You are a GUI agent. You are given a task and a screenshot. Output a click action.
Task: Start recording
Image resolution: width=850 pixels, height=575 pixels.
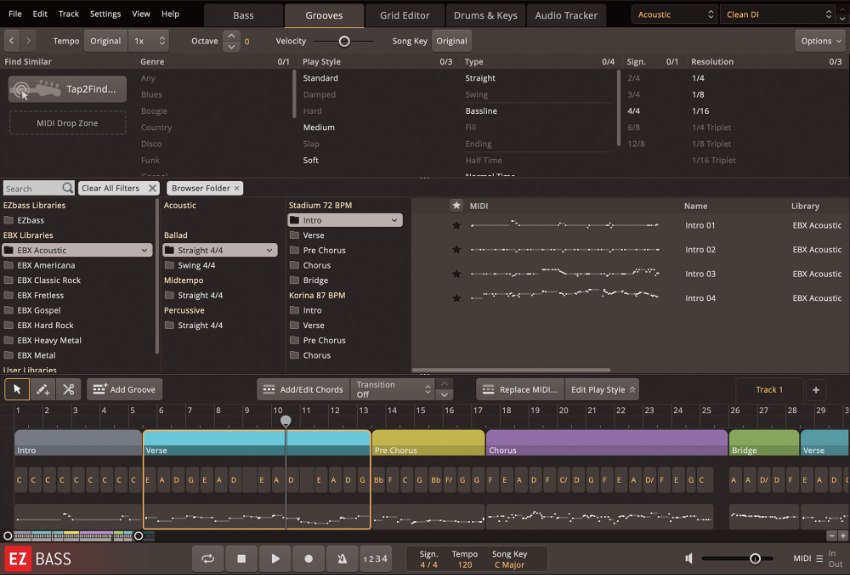pyautogui.click(x=308, y=558)
